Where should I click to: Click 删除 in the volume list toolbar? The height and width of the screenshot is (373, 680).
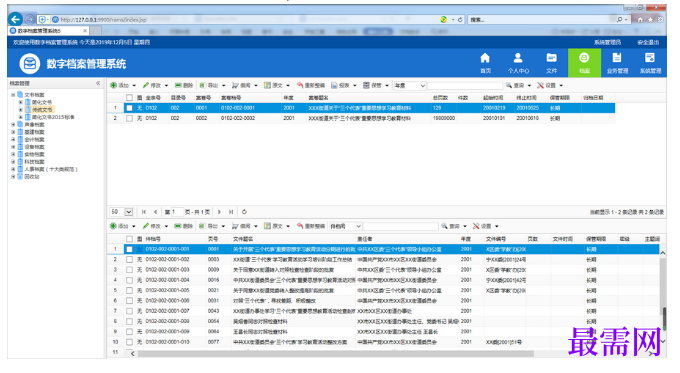[x=184, y=85]
